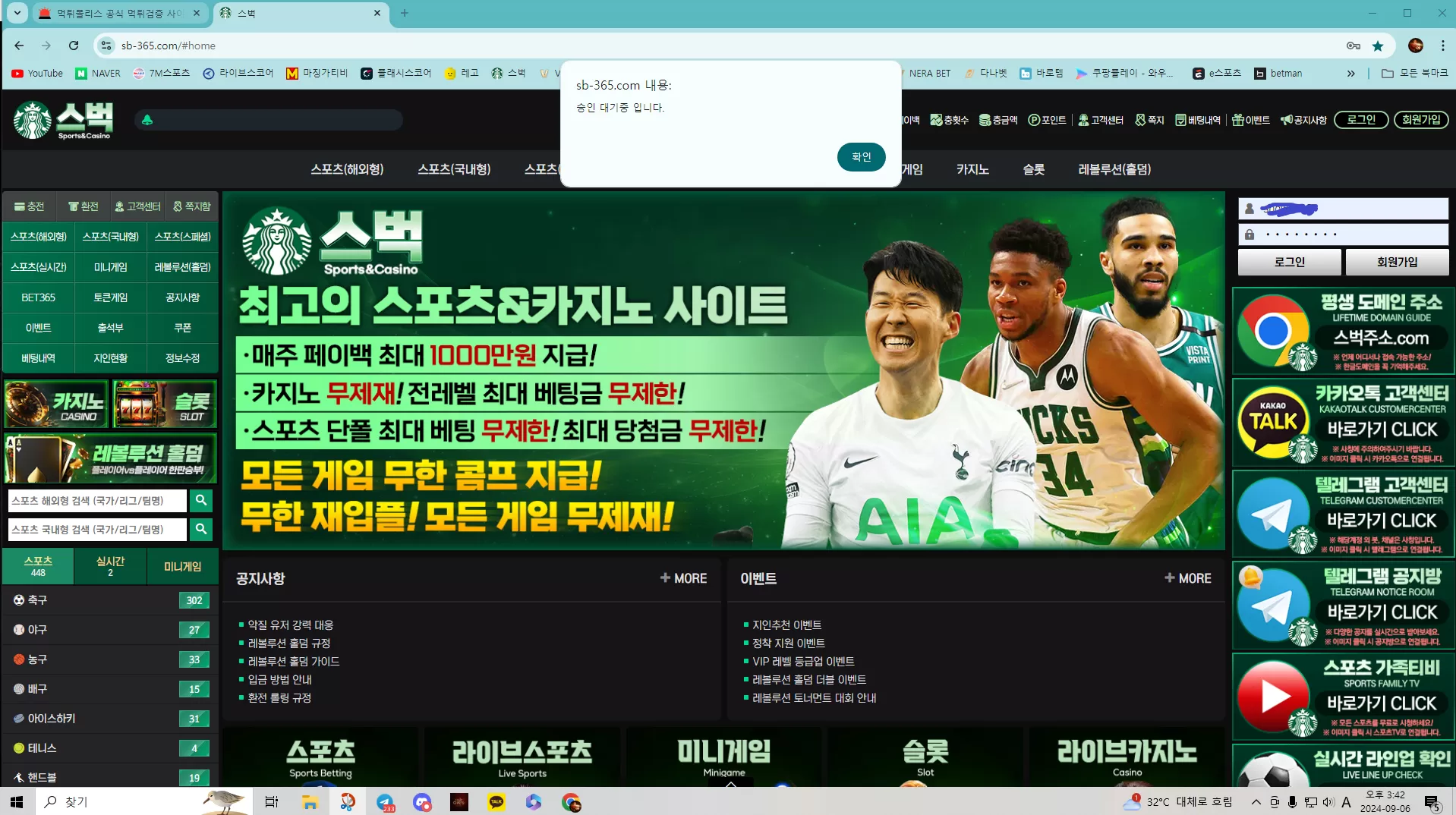Open BET365 in the sidebar grid
This screenshot has height=815, width=1456.
[x=38, y=297]
